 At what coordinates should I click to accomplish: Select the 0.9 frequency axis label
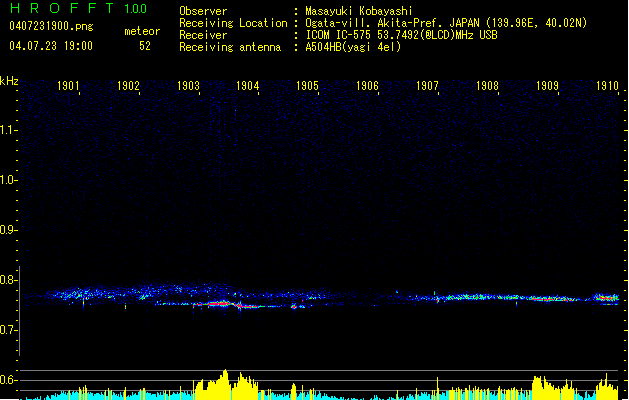pyautogui.click(x=8, y=230)
